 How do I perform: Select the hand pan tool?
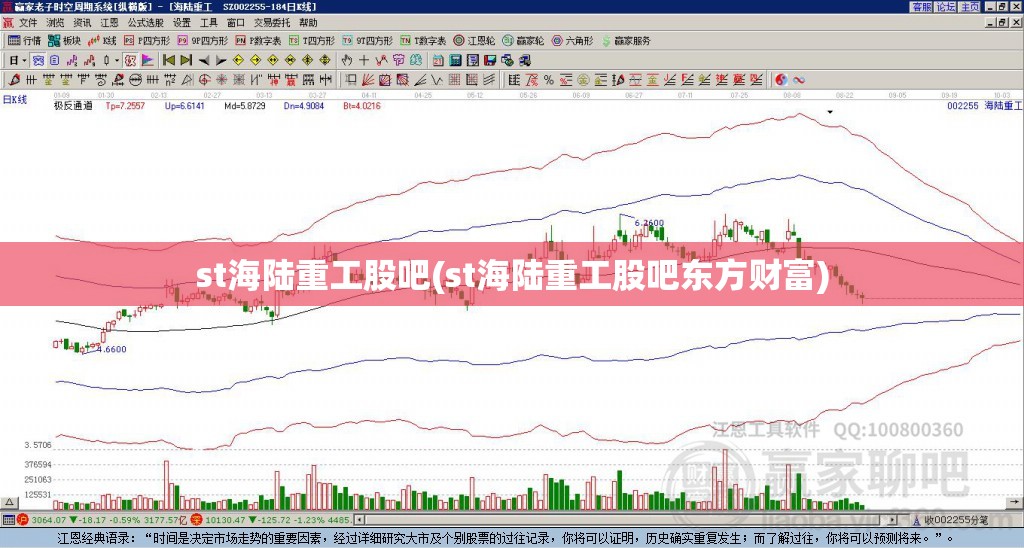(x=347, y=60)
